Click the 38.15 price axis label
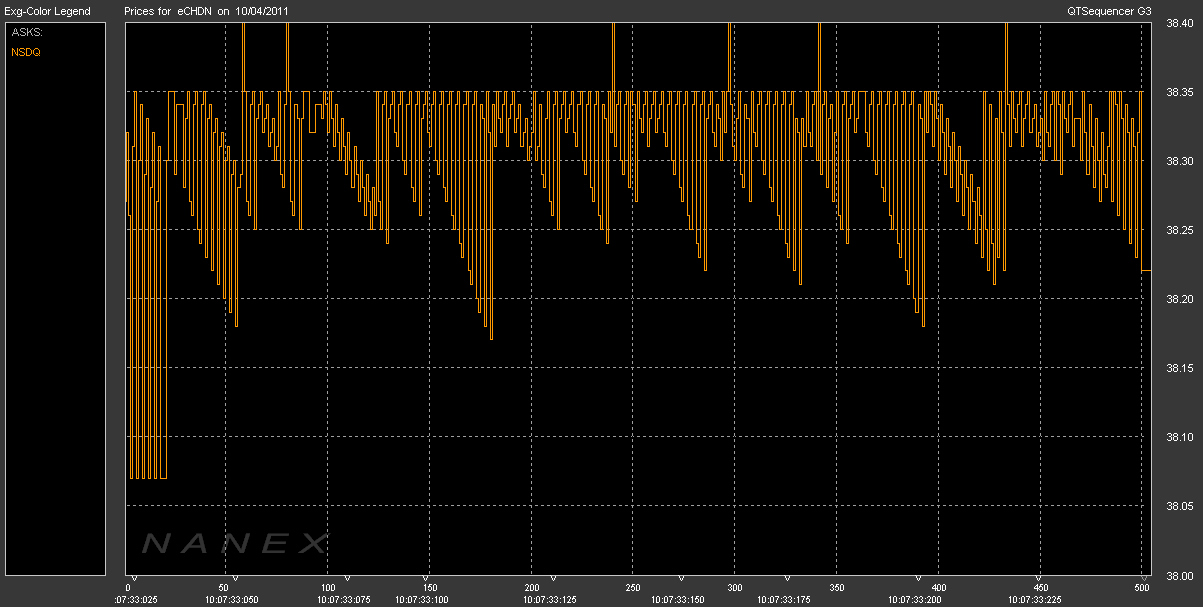 coord(1180,369)
